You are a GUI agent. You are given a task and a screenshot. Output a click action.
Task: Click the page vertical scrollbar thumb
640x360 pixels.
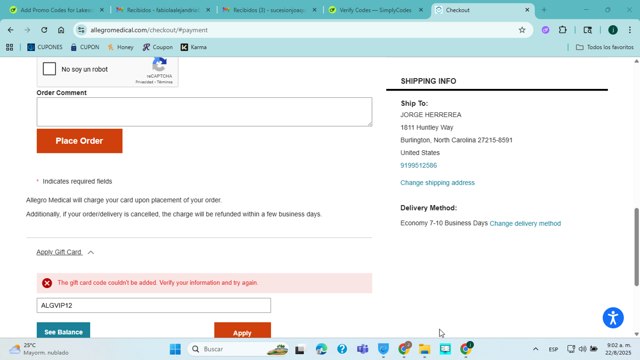click(636, 247)
